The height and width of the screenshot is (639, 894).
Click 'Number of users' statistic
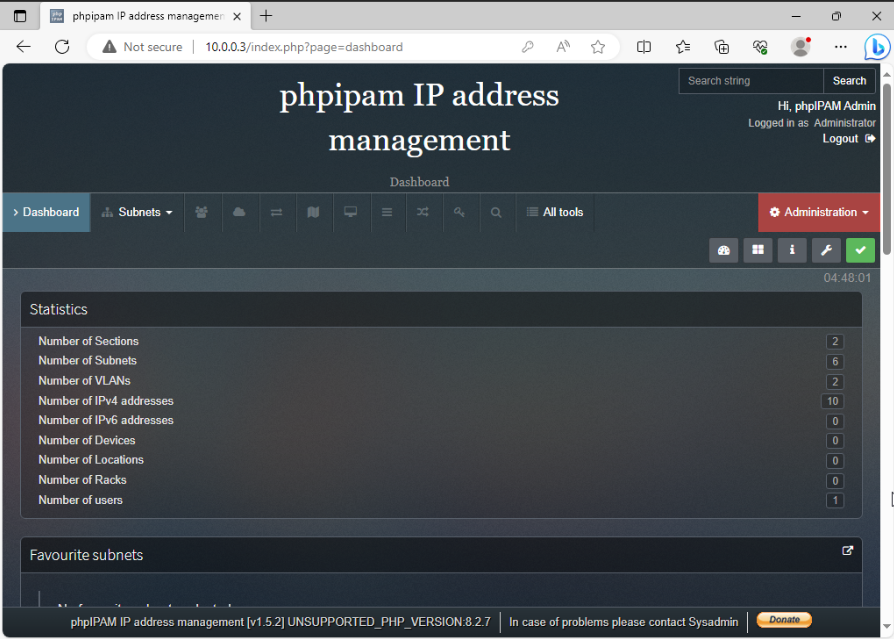(80, 500)
